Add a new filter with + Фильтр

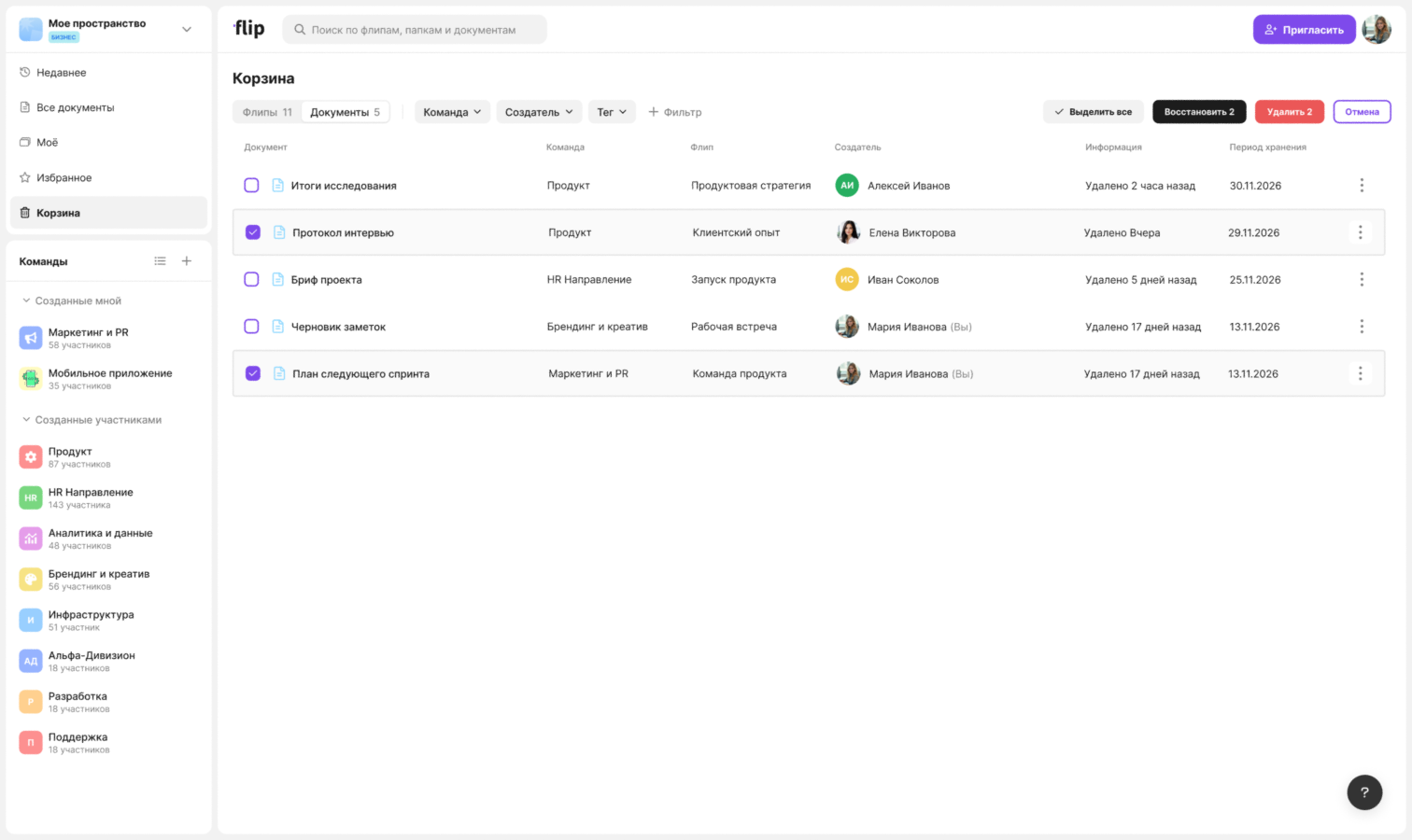coord(675,112)
